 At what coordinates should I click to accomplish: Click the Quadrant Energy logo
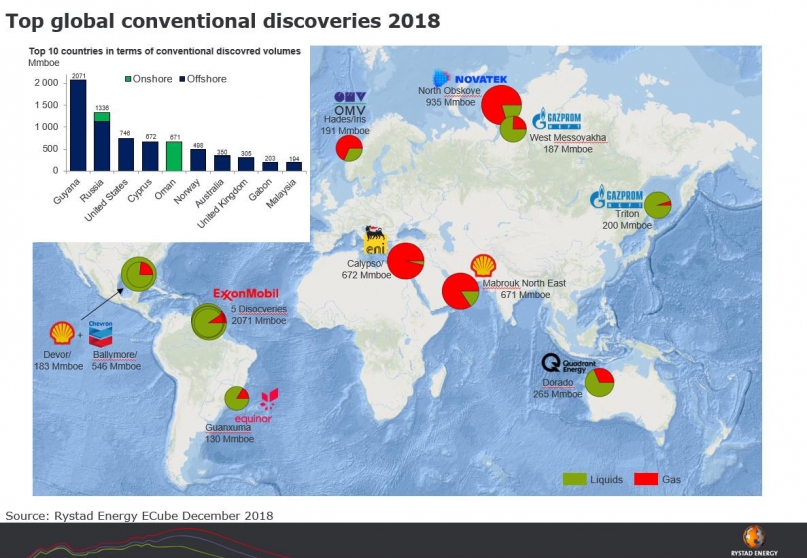point(568,365)
